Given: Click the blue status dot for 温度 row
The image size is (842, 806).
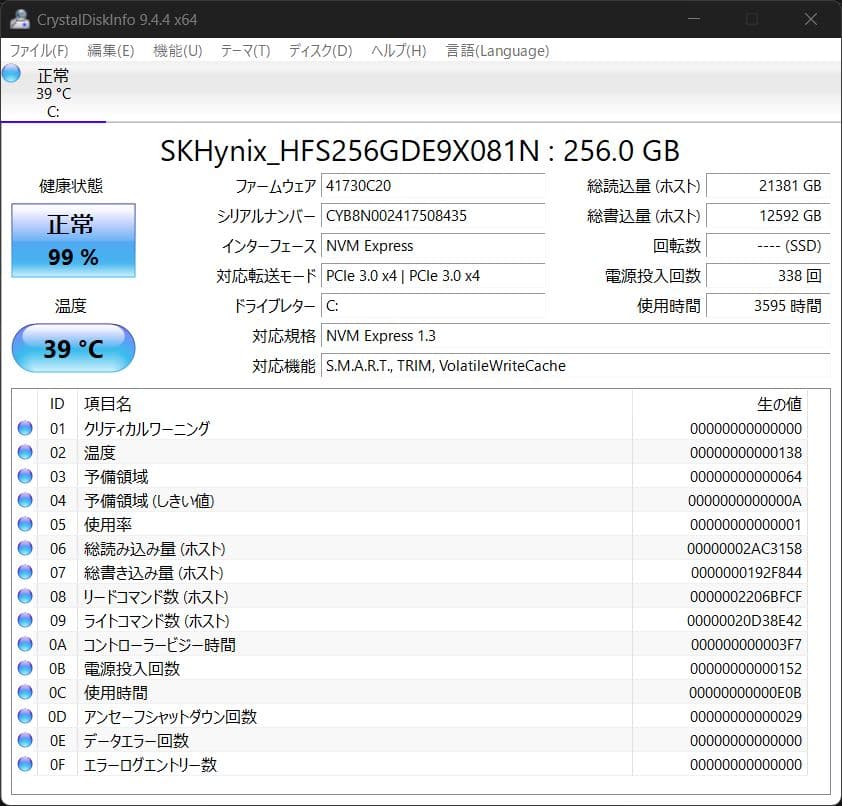Looking at the screenshot, I should coord(25,452).
